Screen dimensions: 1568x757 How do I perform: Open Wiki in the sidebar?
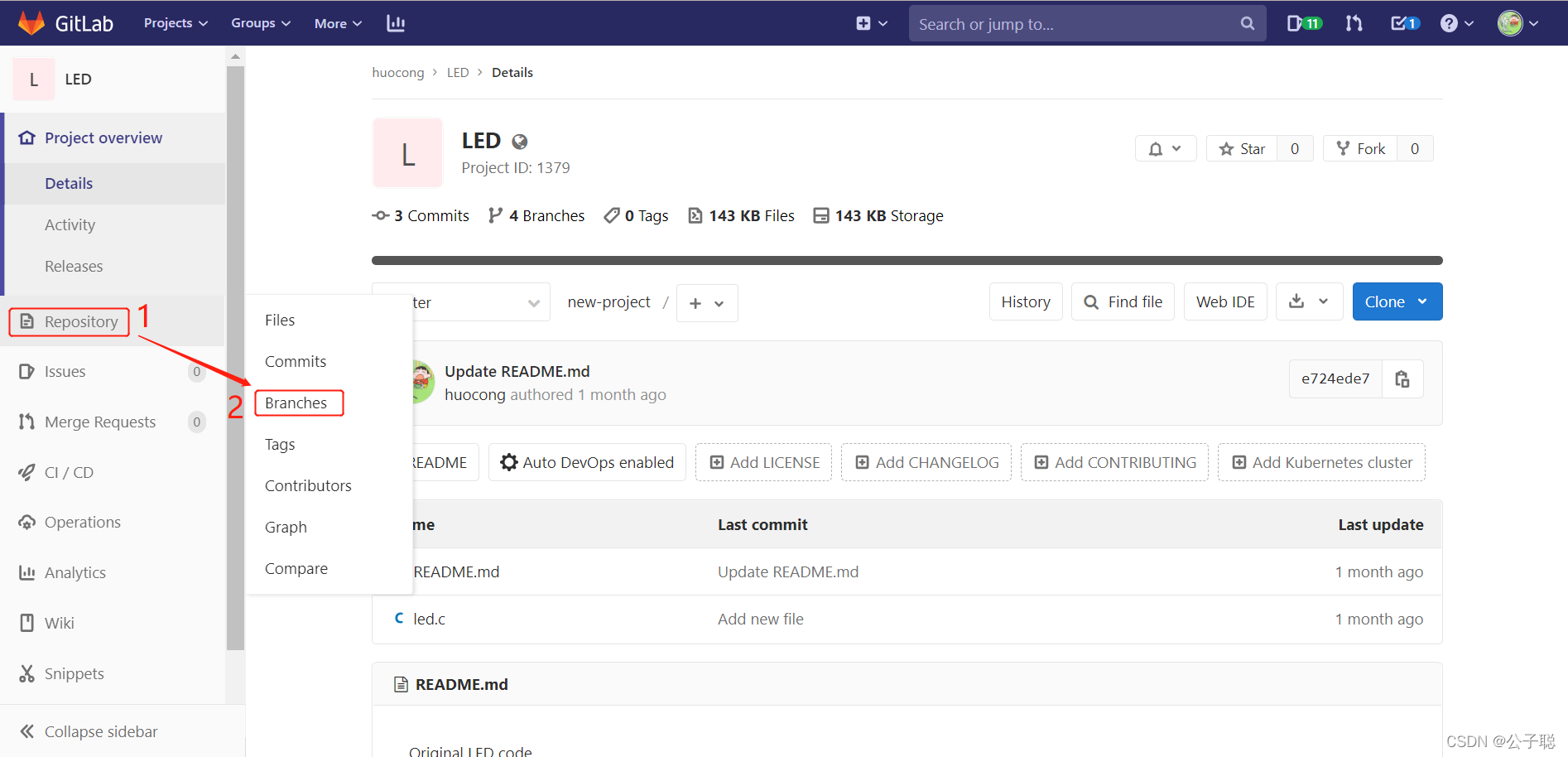[x=59, y=623]
